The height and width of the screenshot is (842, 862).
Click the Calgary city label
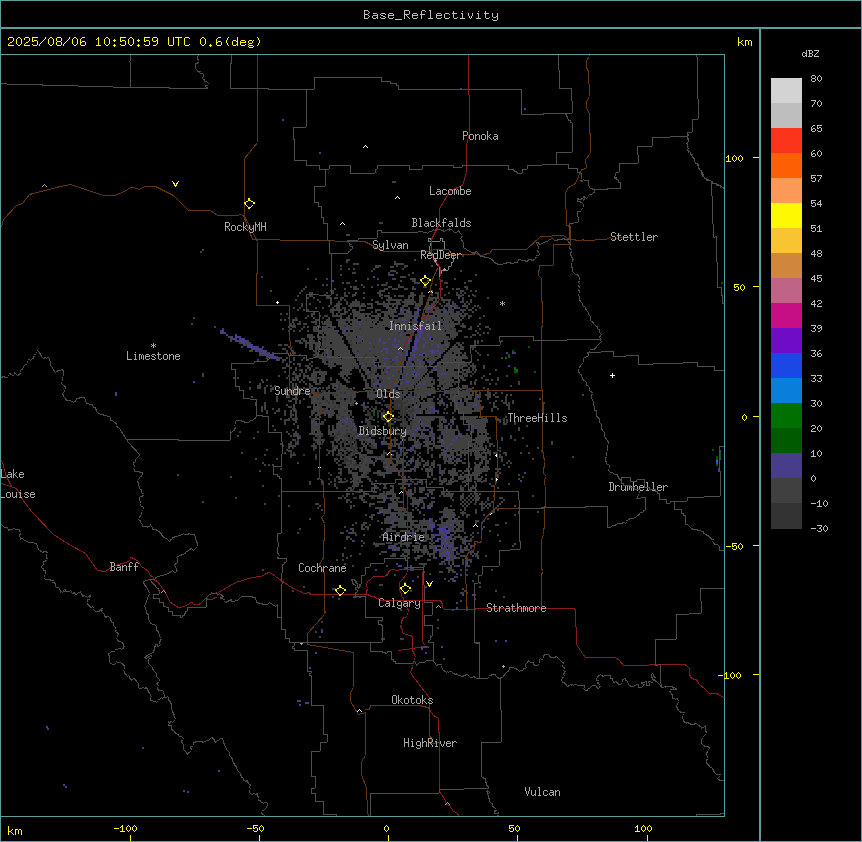tap(399, 603)
